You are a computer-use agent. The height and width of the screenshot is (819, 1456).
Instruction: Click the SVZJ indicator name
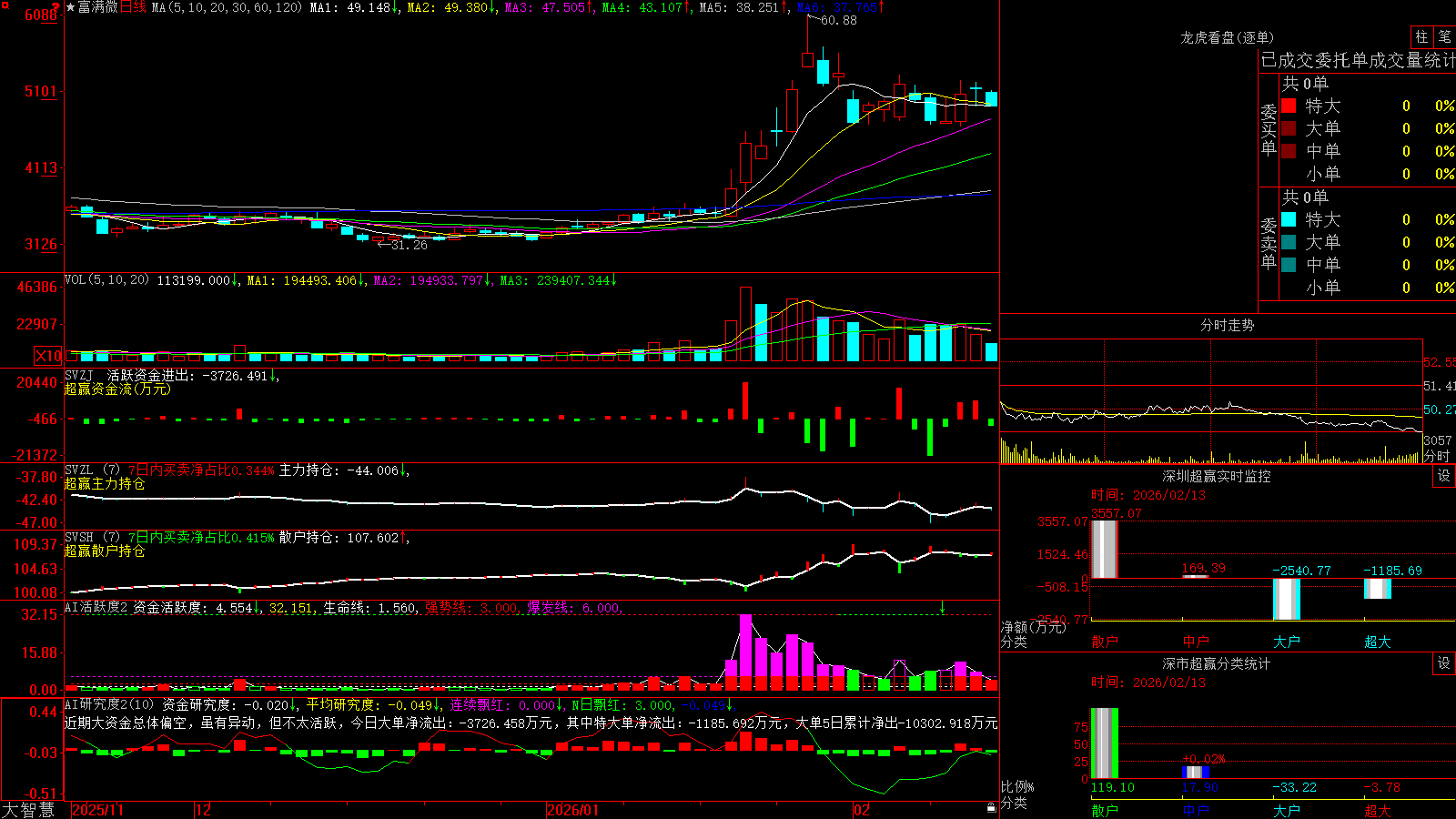coord(79,375)
